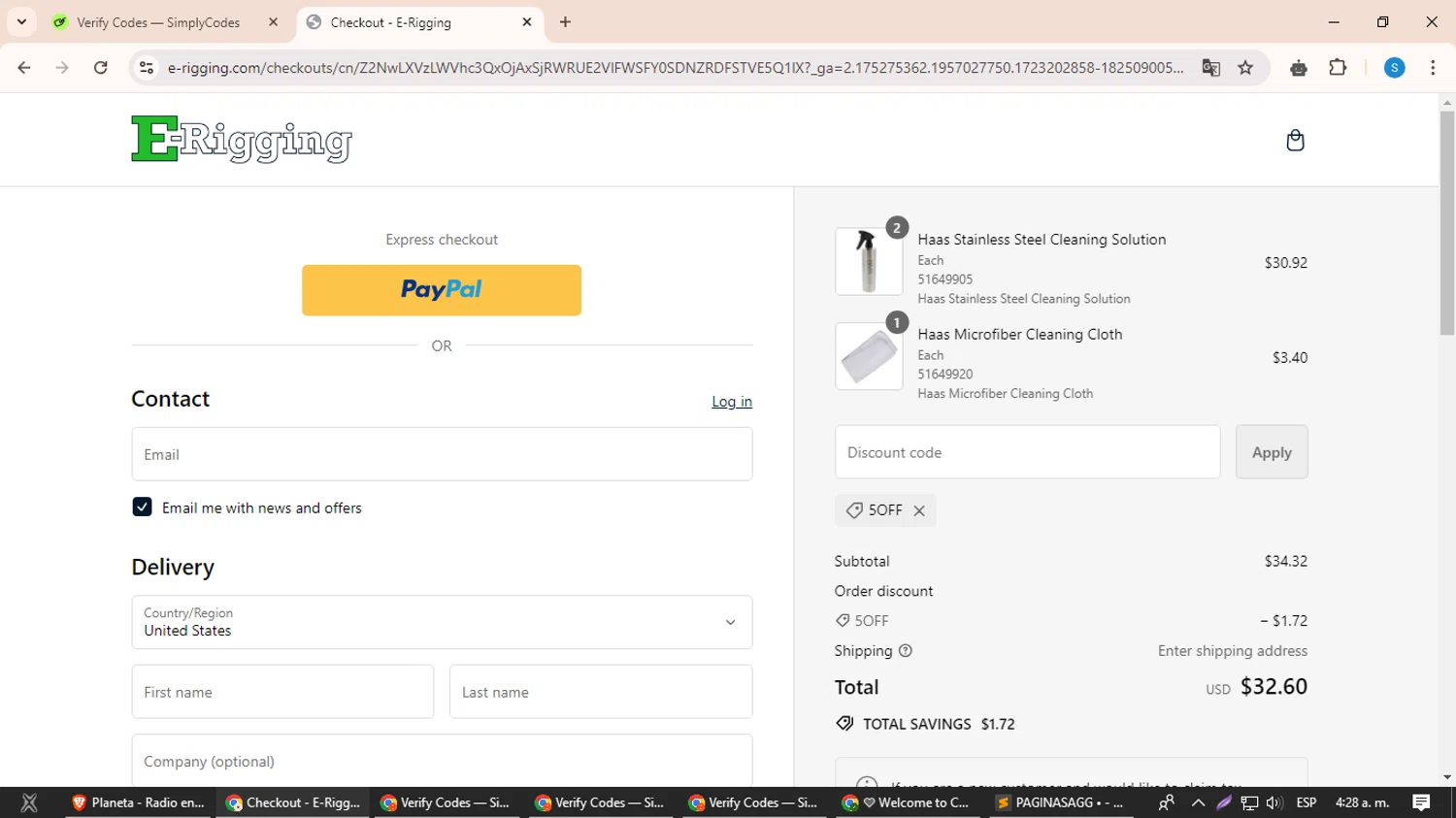Open Checkout - E-Rigg taskbar window
The image size is (1456, 818).
point(293,802)
